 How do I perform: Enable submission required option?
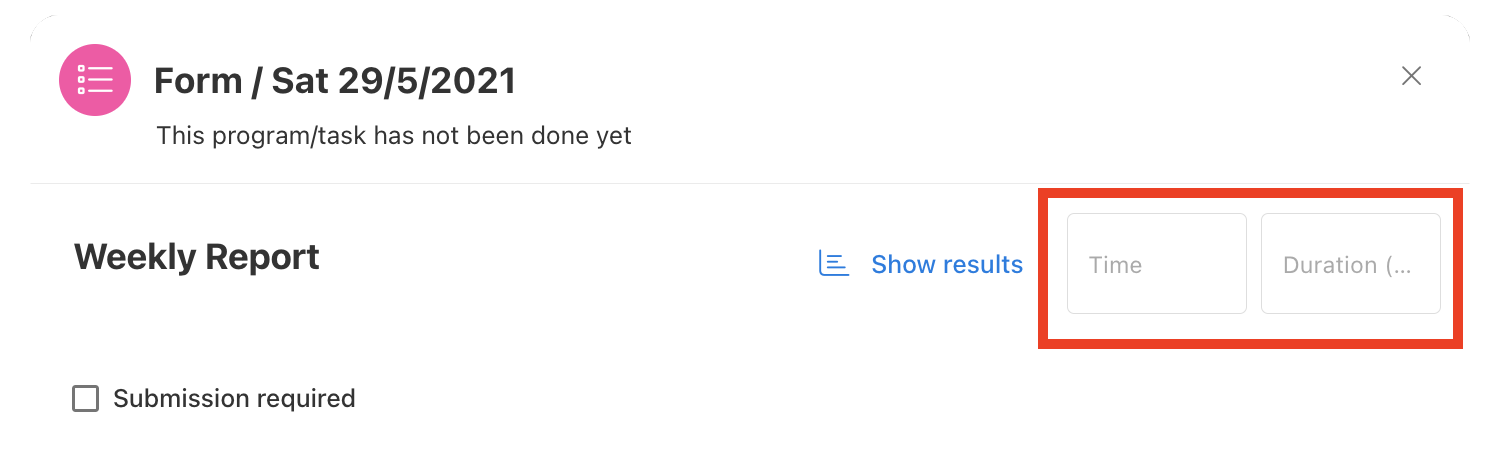point(86,399)
